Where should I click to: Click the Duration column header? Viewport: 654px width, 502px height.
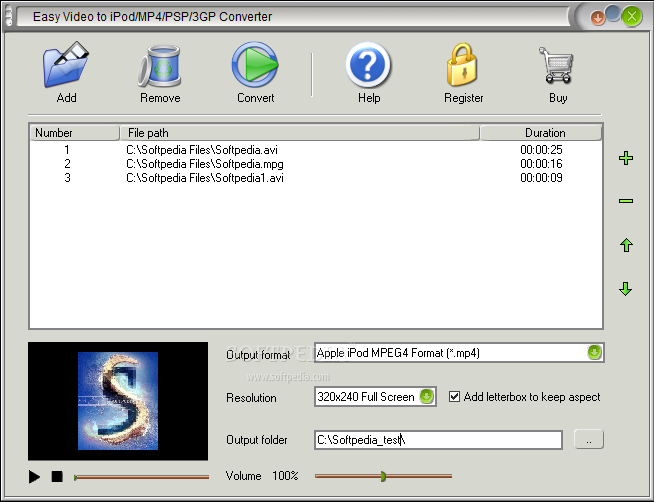(x=541, y=133)
